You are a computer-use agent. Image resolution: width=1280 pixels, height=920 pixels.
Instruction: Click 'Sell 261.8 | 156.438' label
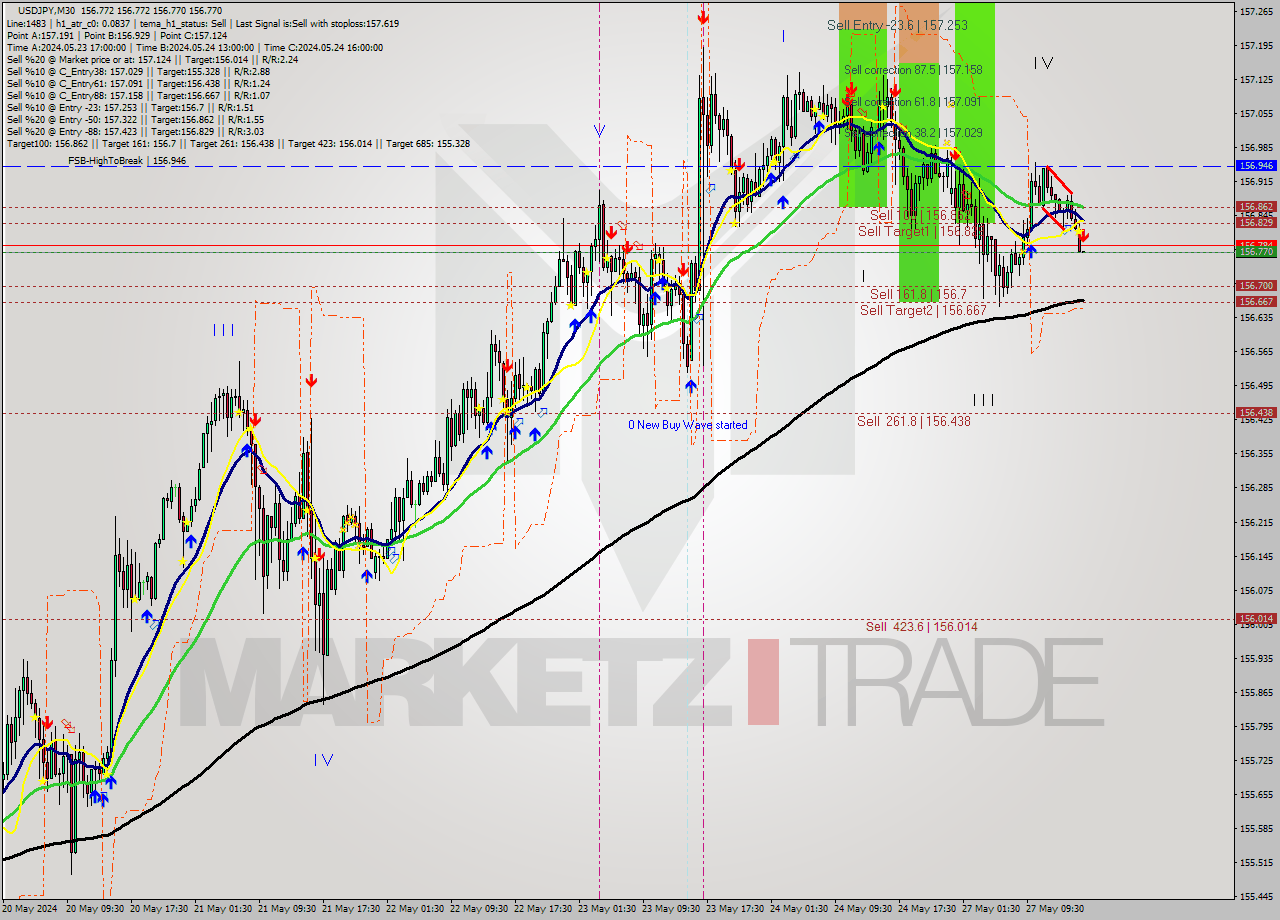click(x=914, y=421)
